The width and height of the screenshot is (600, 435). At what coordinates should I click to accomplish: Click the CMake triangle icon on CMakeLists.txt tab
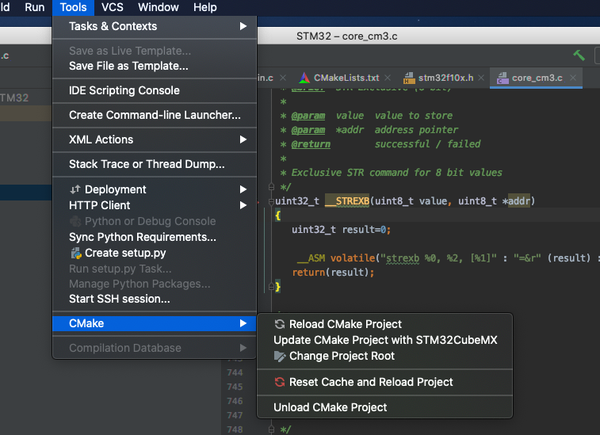point(304,78)
